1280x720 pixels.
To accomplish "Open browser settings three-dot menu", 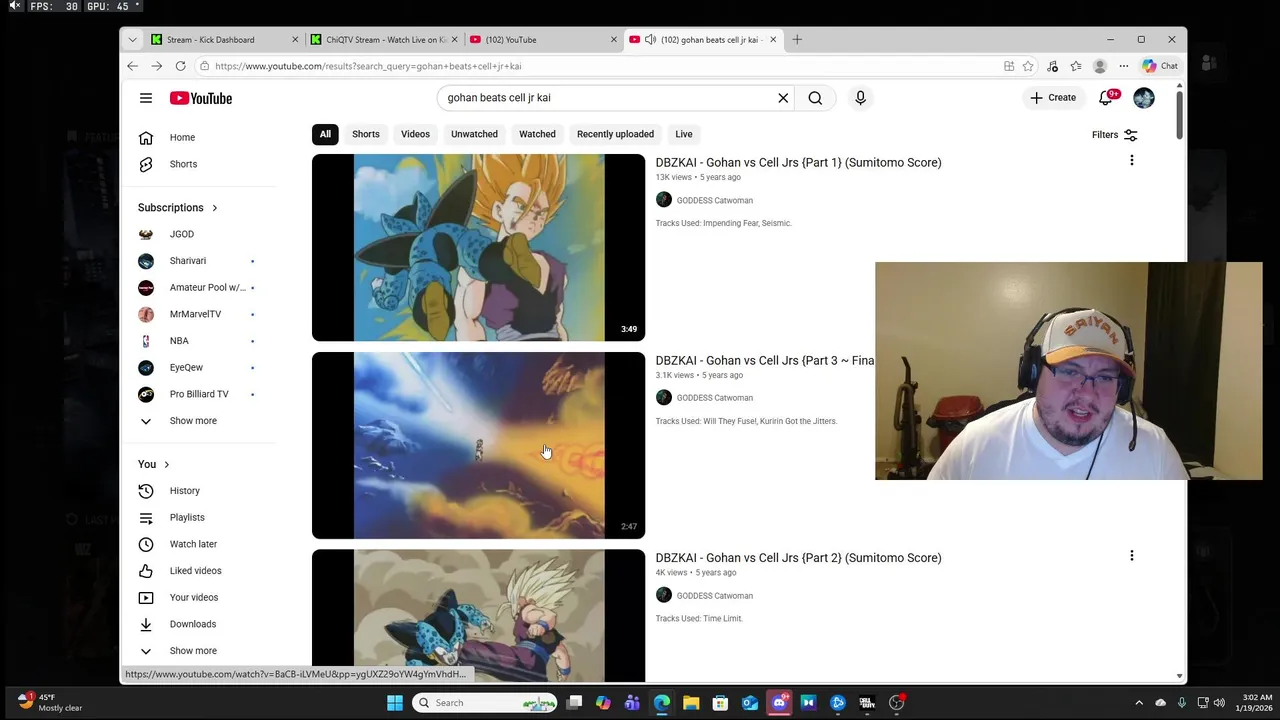I will click(1124, 66).
